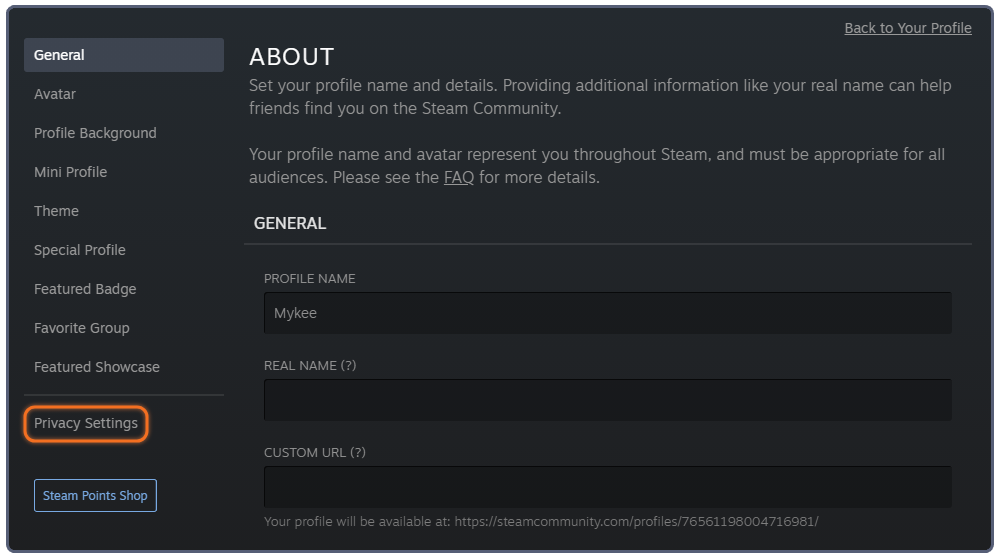Image resolution: width=1001 pixels, height=559 pixels.
Task: Click the Custom URL (?) help label
Action: 315,452
